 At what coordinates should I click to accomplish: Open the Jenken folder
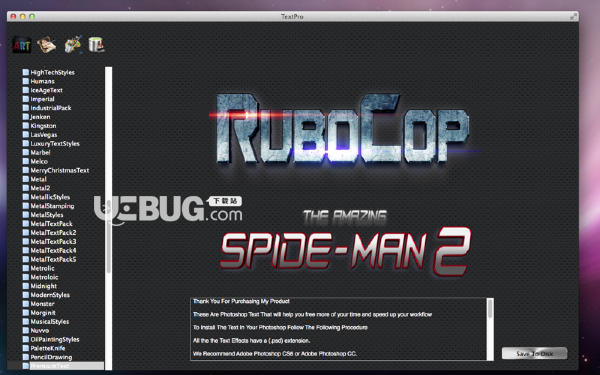pos(36,117)
